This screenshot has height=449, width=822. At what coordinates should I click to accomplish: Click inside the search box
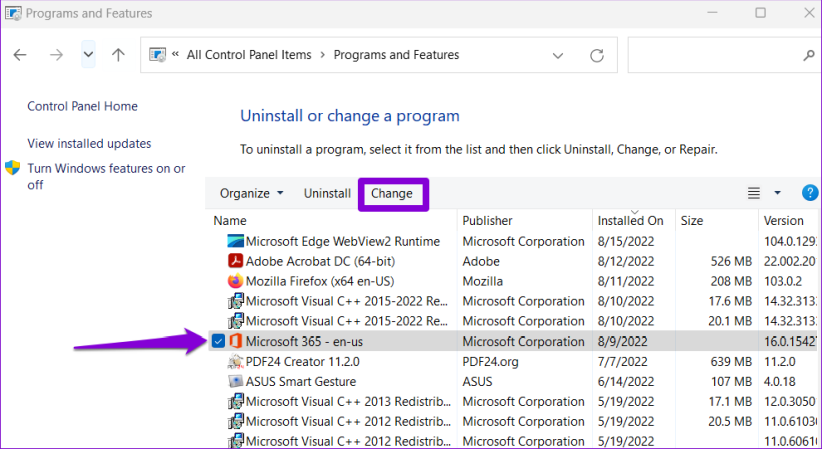click(x=716, y=55)
